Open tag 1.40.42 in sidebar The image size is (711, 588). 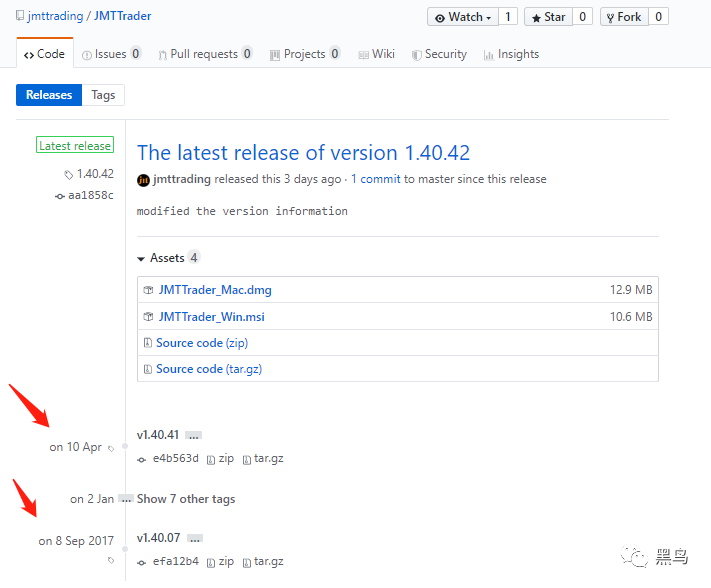click(x=88, y=174)
